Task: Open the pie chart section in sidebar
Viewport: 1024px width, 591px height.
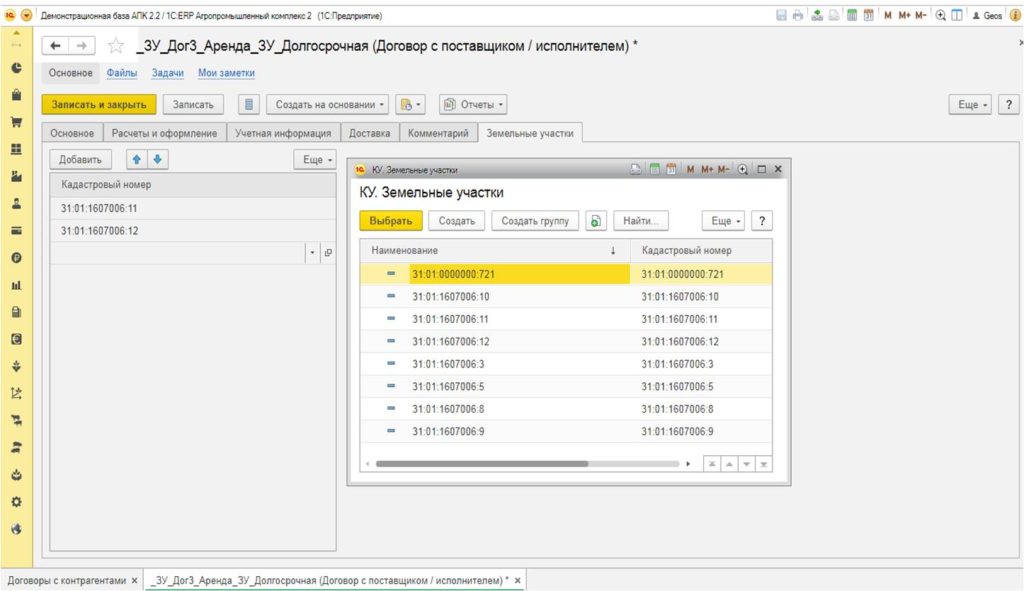Action: [16, 68]
